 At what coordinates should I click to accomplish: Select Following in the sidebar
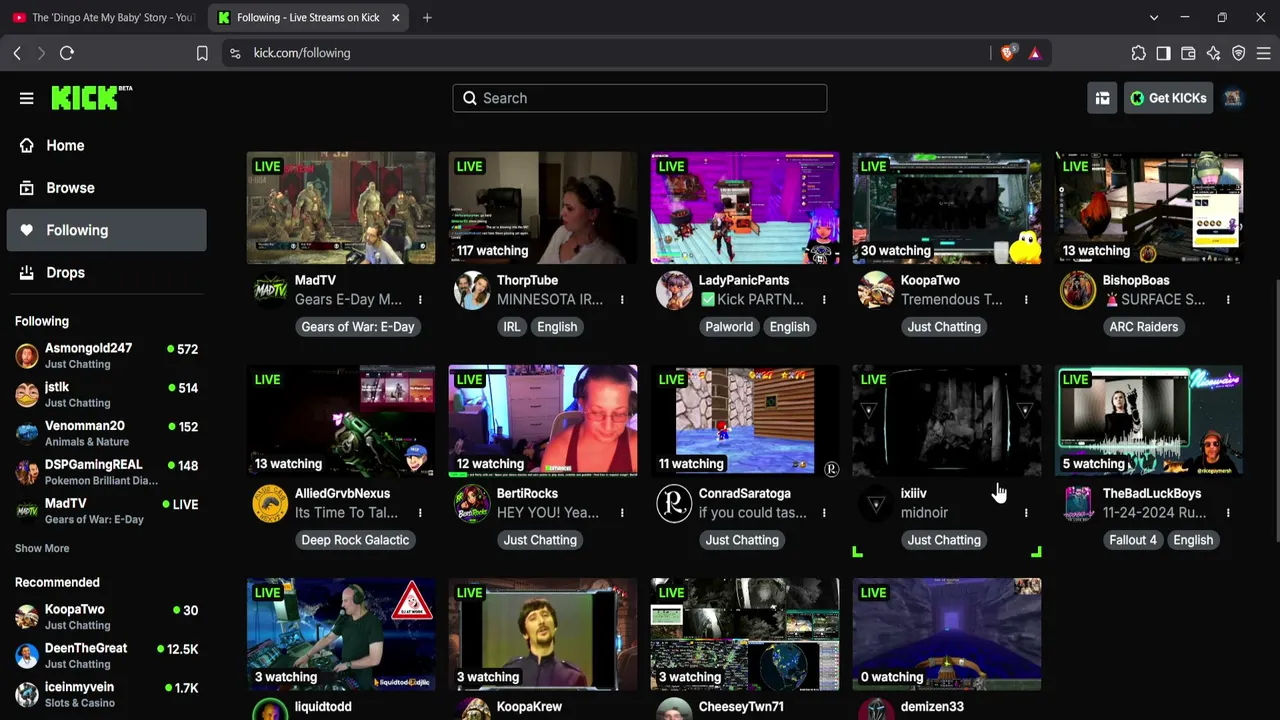tap(106, 230)
